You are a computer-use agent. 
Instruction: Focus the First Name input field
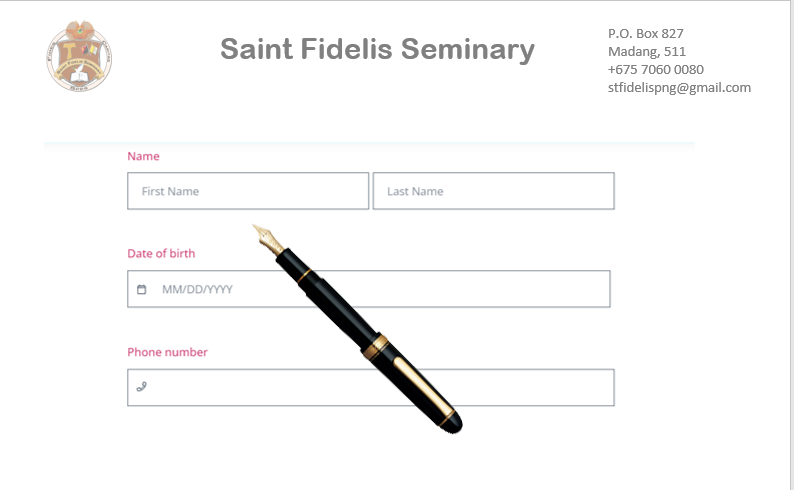[248, 191]
